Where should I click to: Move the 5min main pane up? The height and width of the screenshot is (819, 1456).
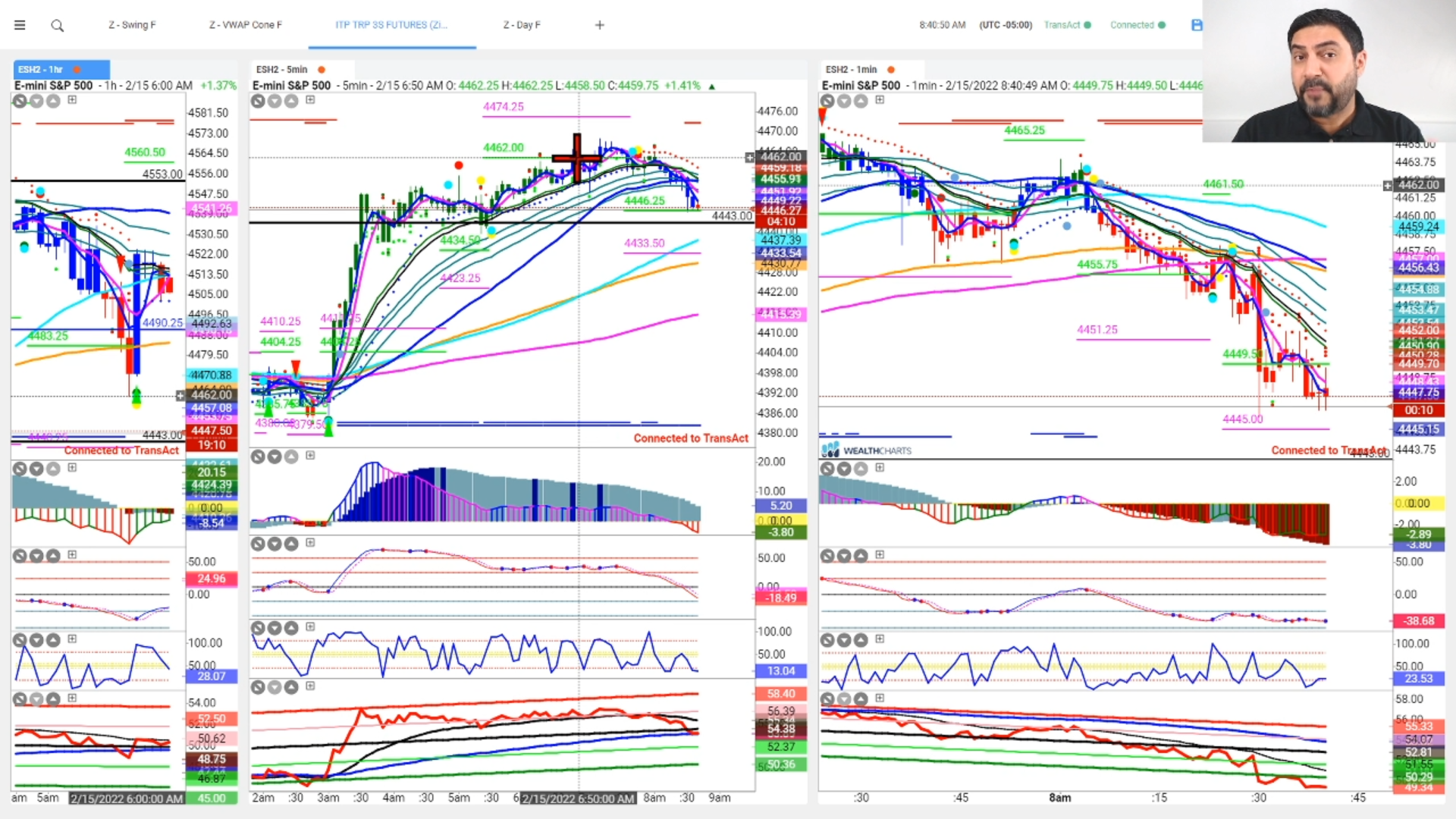(x=291, y=101)
